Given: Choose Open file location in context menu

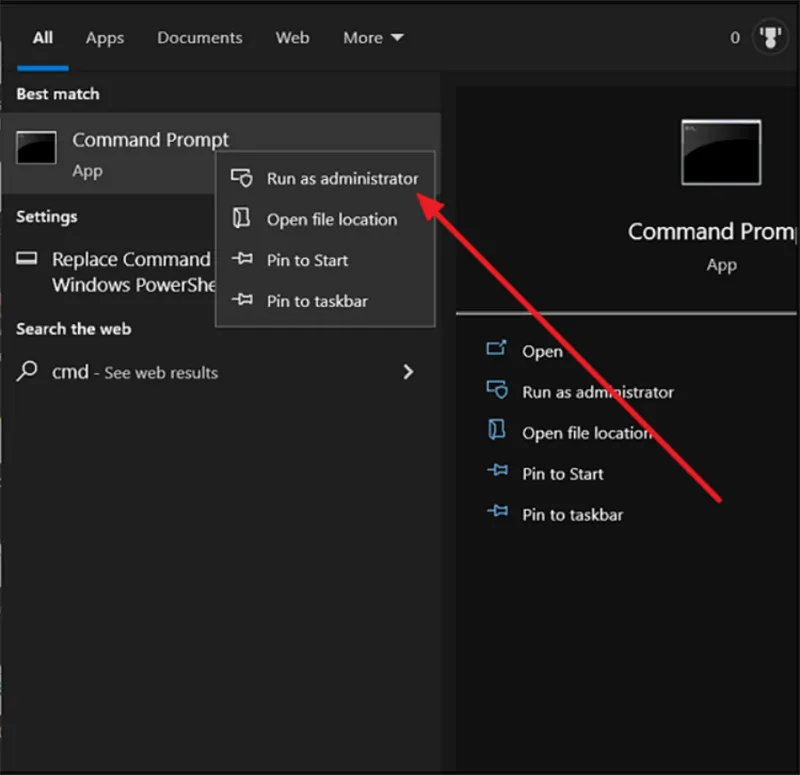Looking at the screenshot, I should [325, 219].
